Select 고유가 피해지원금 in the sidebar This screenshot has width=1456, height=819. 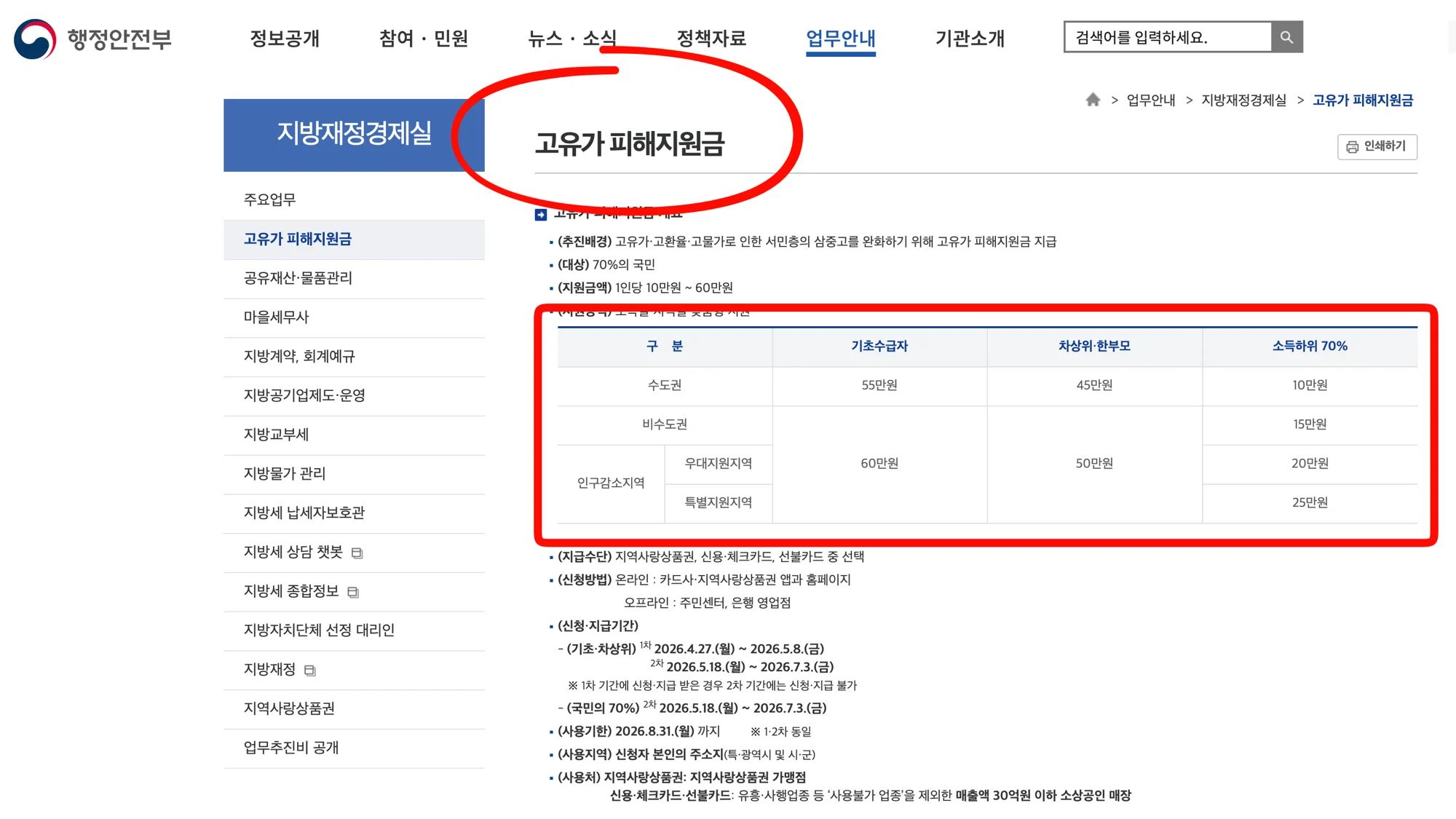(x=354, y=239)
